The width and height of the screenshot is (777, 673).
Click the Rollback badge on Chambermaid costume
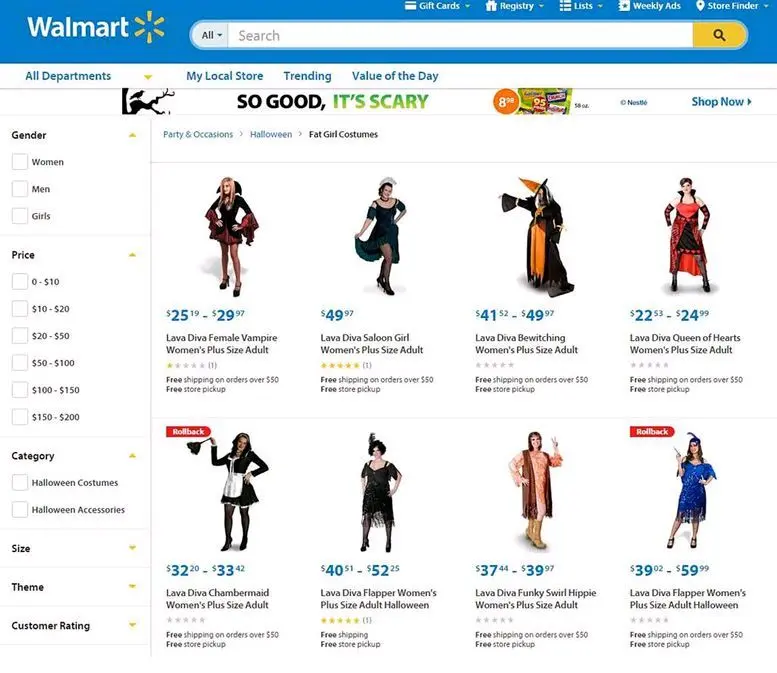(188, 432)
